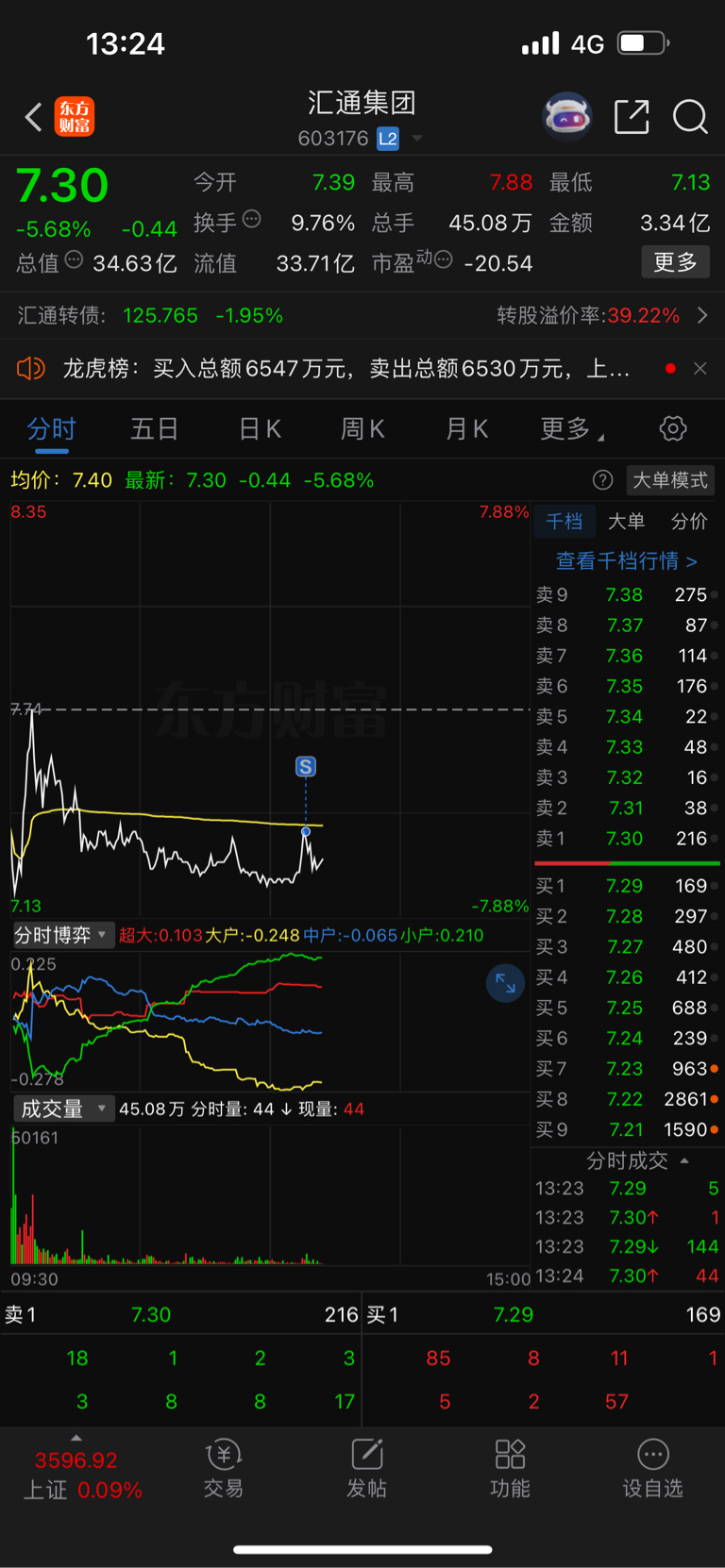Tap queue order 57 in 买1
Viewport: 725px width, 1568px height.
coord(616,1402)
